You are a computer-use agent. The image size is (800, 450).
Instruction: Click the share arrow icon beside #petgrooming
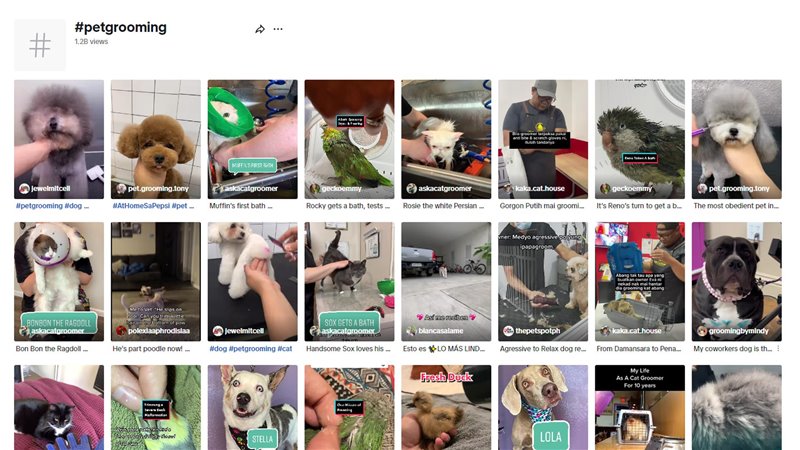[260, 29]
